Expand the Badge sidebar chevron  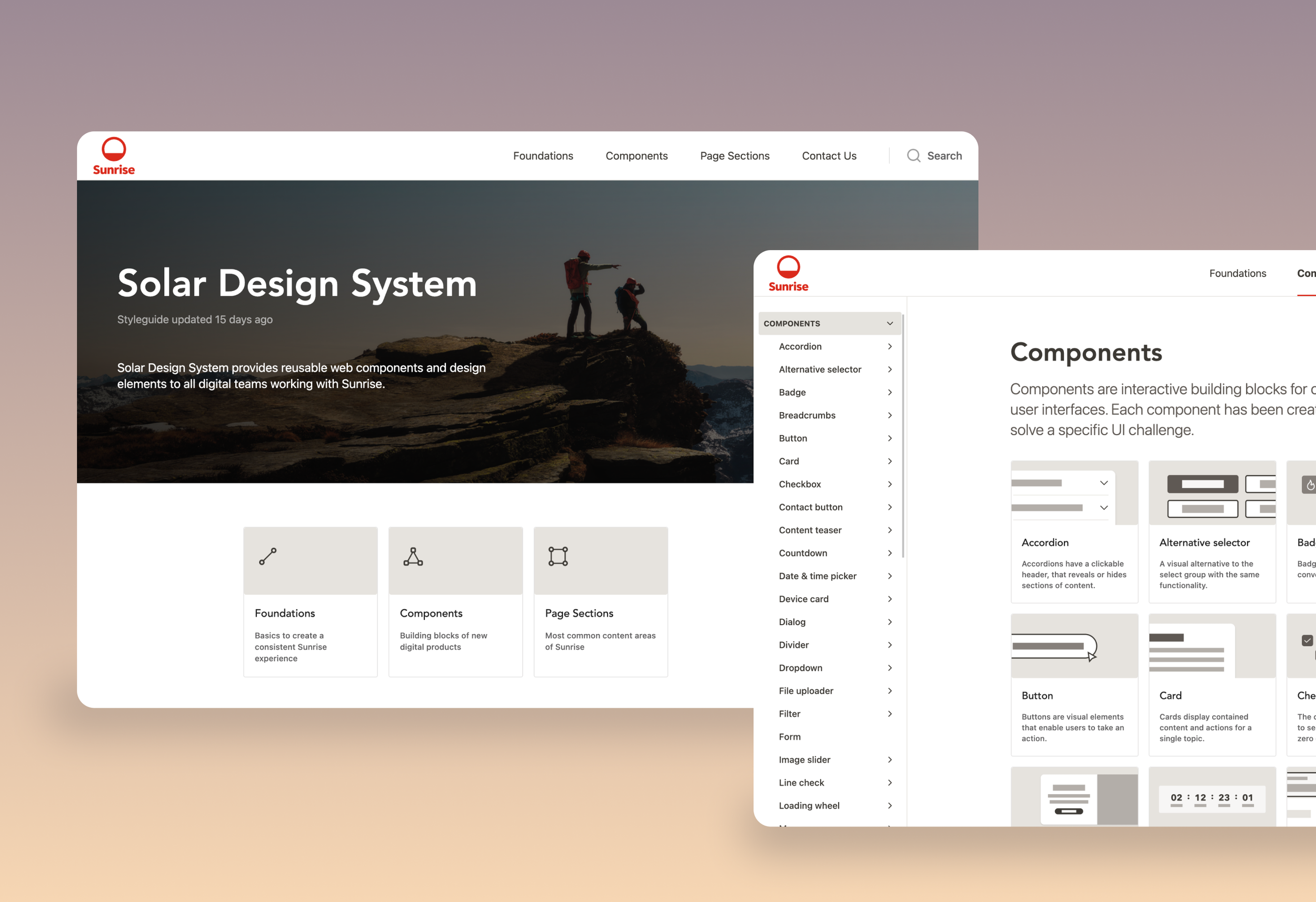click(x=890, y=393)
